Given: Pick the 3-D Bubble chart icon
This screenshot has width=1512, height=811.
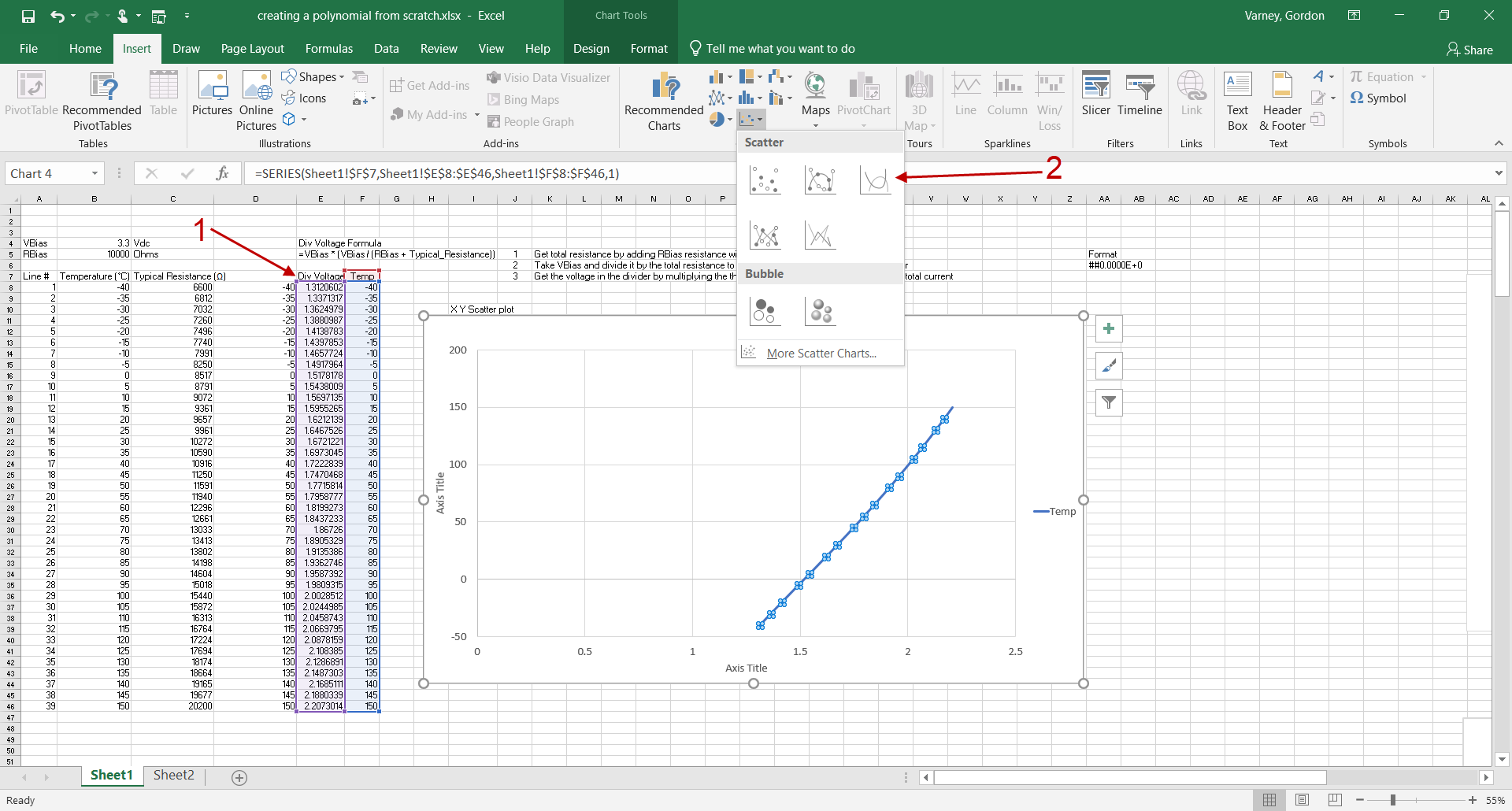Looking at the screenshot, I should pyautogui.click(x=821, y=312).
